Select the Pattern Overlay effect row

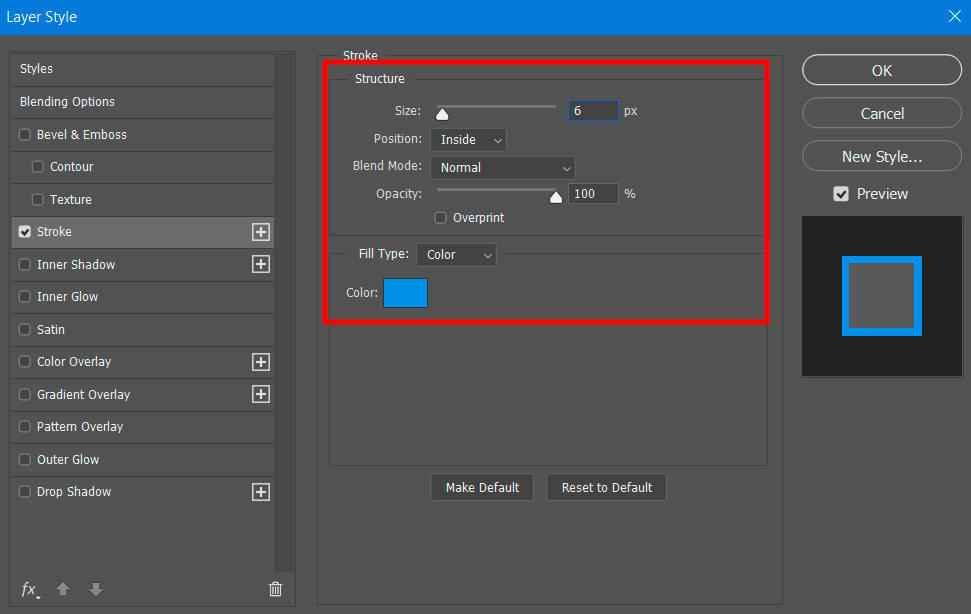(x=143, y=426)
